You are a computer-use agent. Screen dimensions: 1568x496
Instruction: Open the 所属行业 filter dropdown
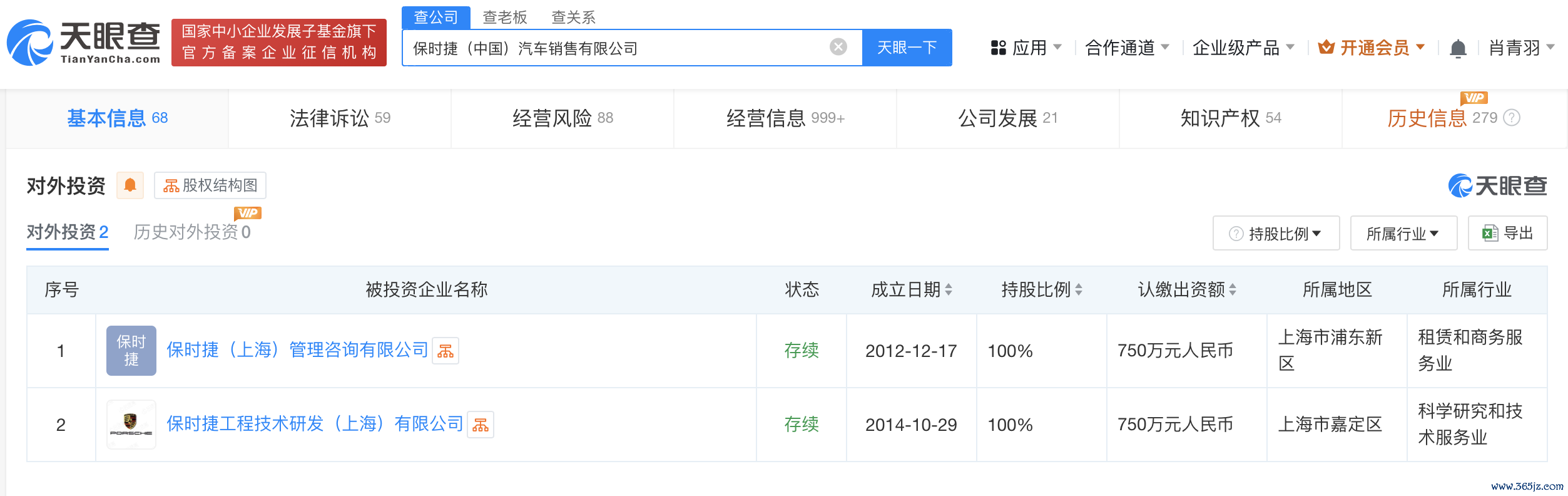tap(1403, 234)
